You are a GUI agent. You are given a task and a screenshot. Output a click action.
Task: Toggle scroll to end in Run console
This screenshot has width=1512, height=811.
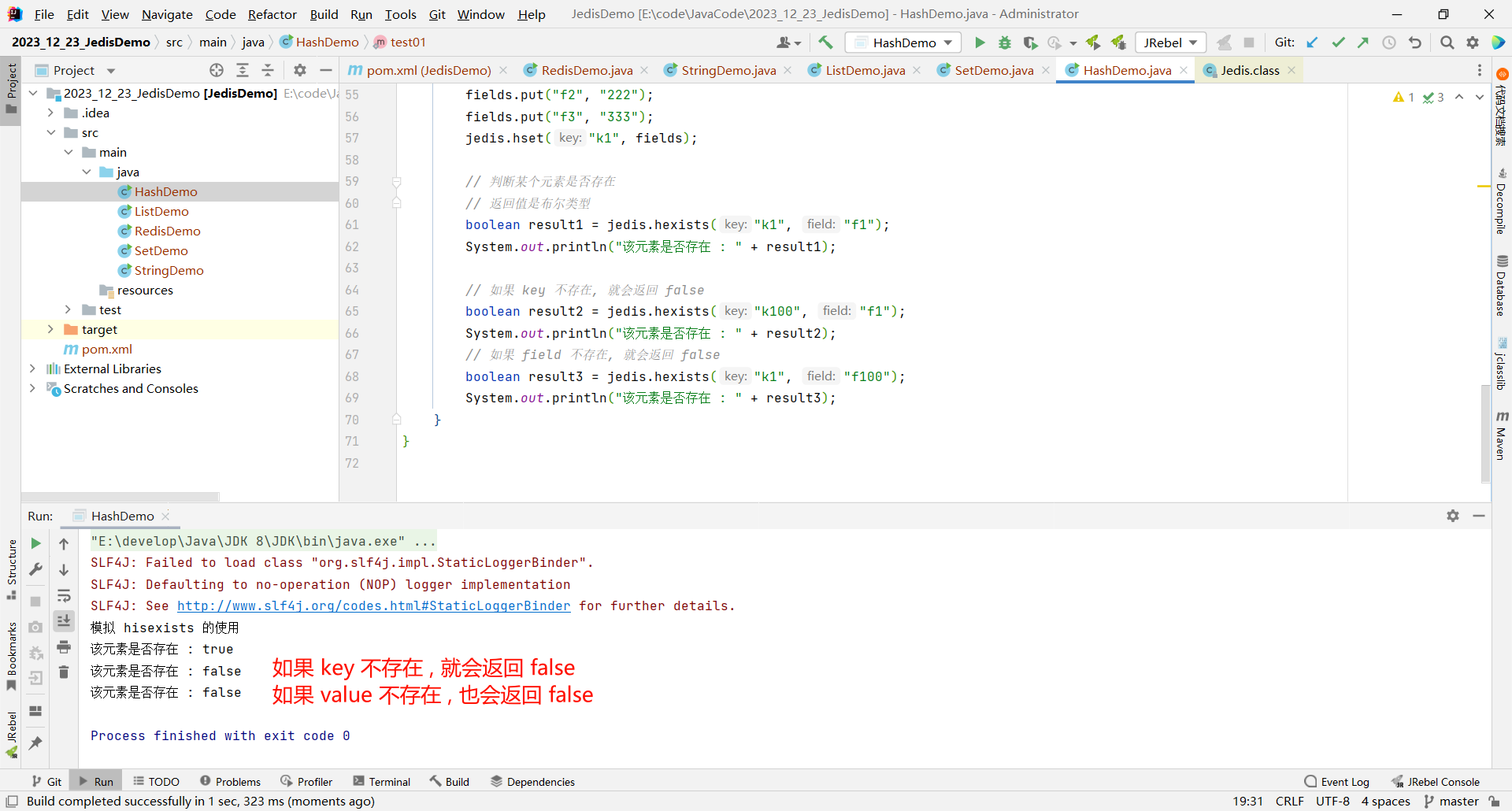click(x=64, y=621)
